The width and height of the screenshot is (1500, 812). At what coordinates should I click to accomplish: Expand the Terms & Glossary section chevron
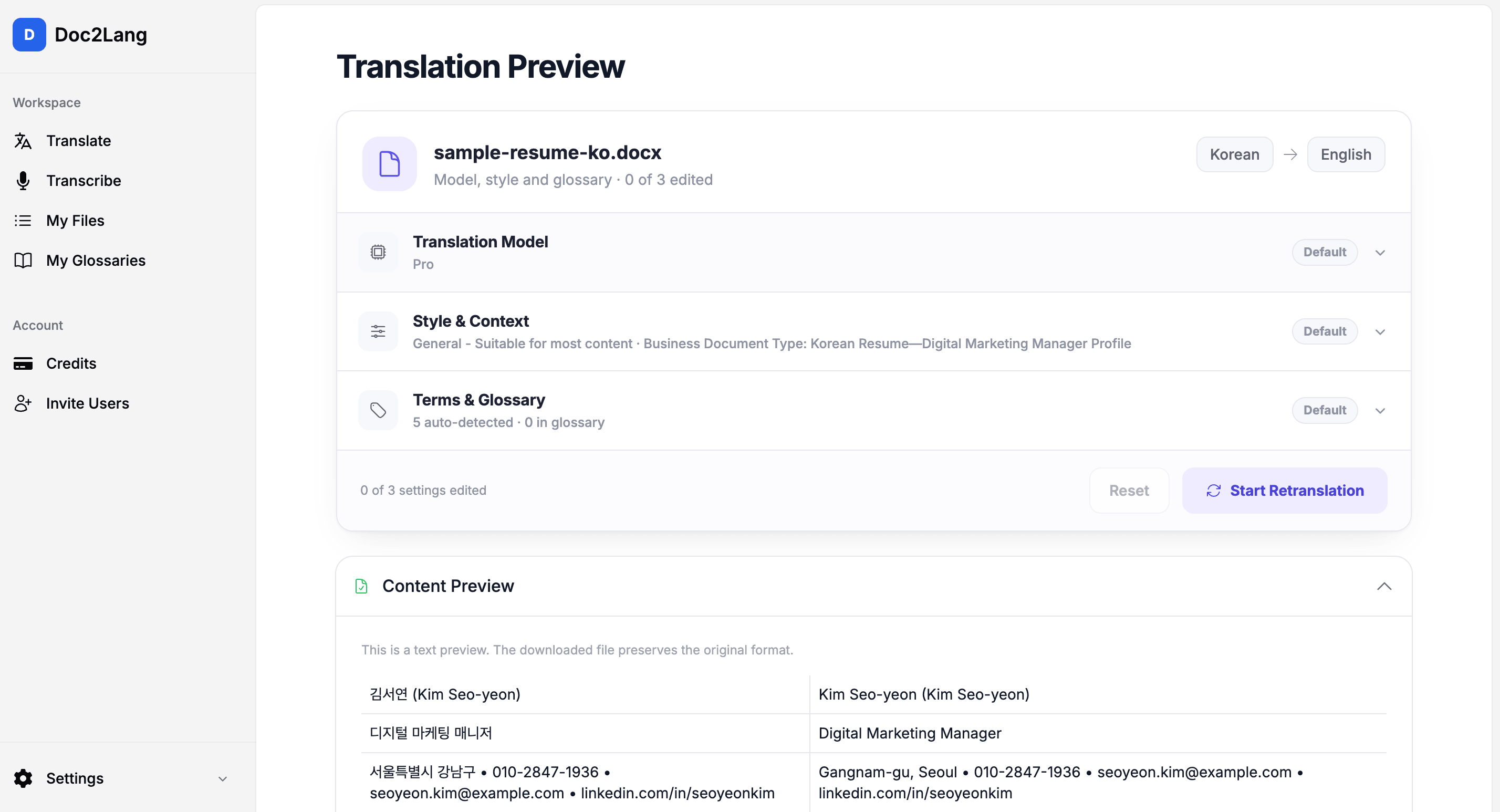(1380, 411)
